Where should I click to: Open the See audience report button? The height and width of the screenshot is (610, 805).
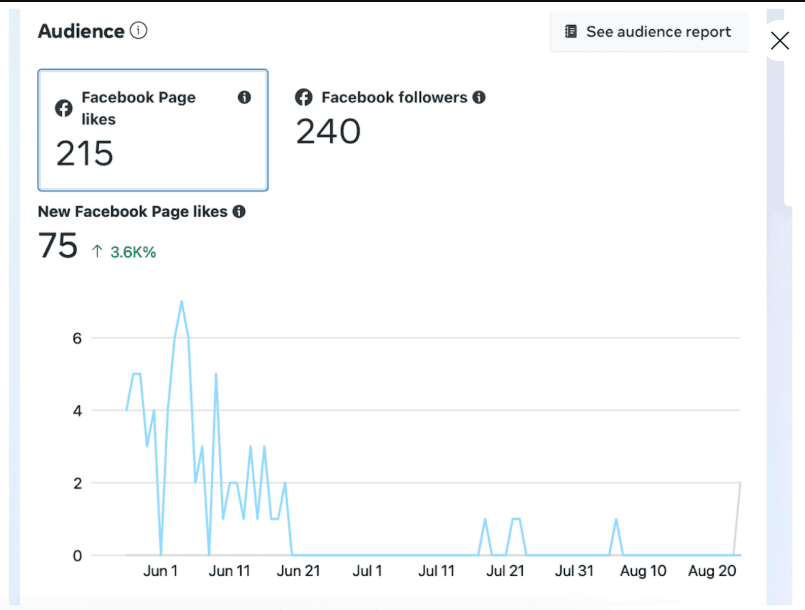(x=649, y=32)
